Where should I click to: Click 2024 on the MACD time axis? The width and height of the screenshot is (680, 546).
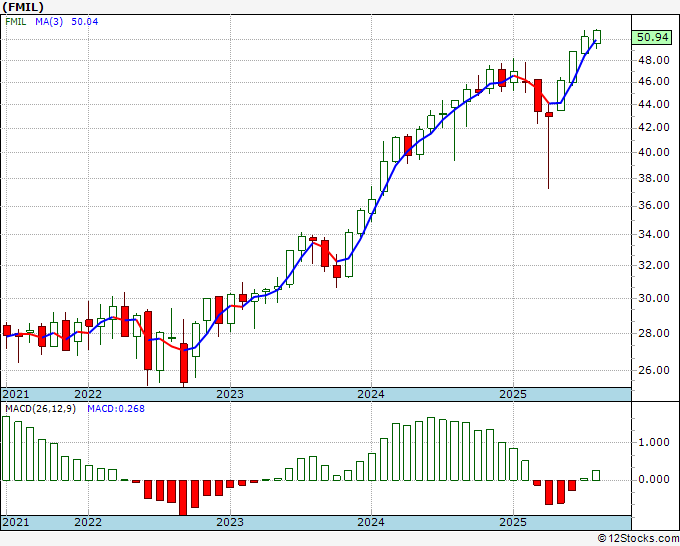[371, 522]
